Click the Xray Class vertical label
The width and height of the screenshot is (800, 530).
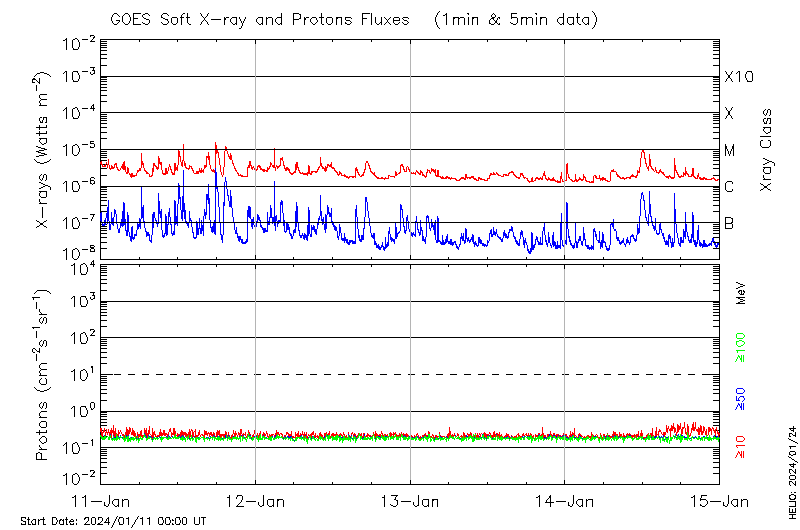pos(767,150)
